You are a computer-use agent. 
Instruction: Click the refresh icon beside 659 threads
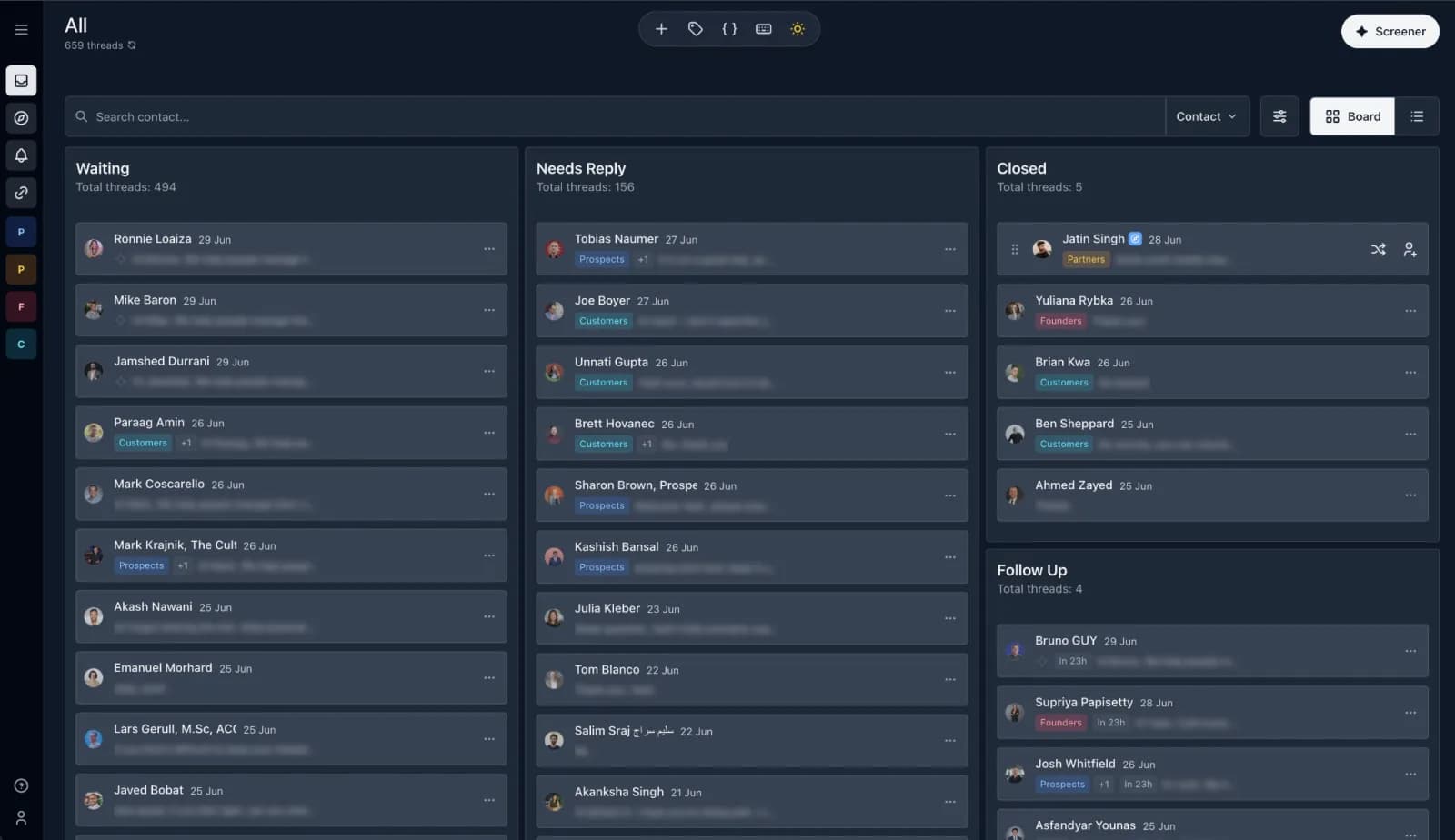click(132, 45)
